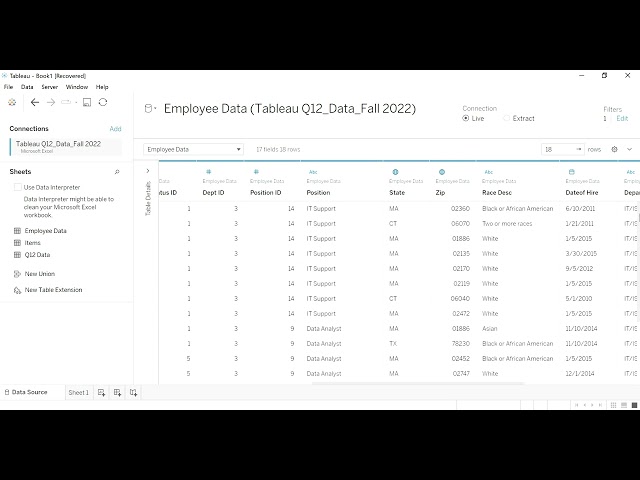Viewport: 640px width, 480px height.
Task: Click the database cylinder icon beside the title
Action: coord(149,109)
